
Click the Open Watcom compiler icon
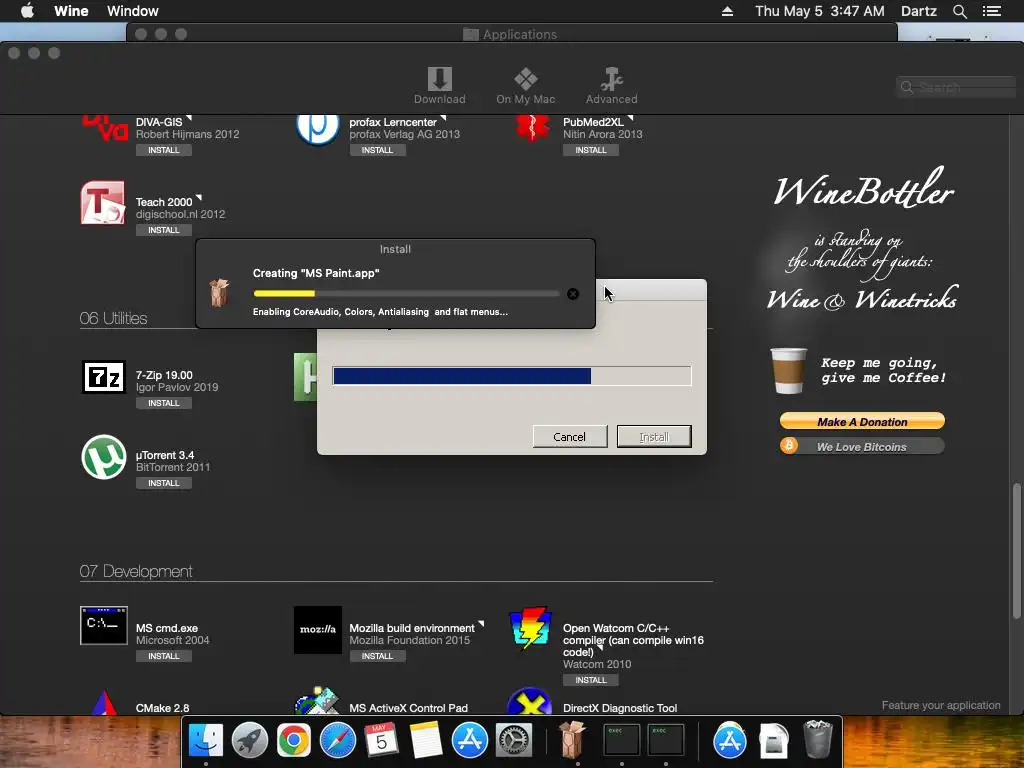click(531, 628)
